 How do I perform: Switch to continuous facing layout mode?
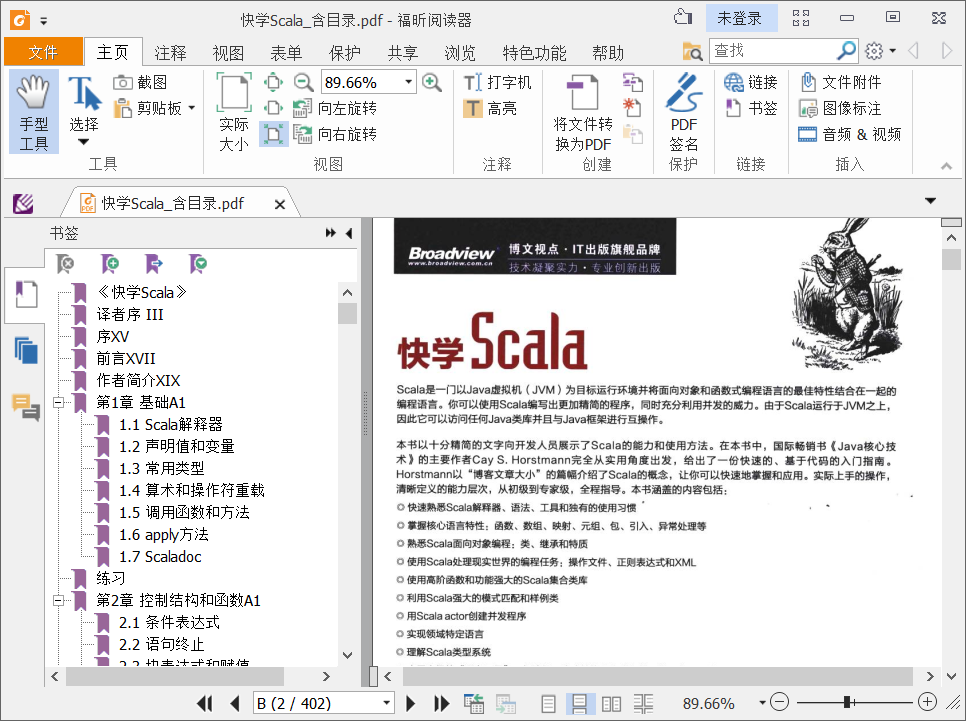643,703
